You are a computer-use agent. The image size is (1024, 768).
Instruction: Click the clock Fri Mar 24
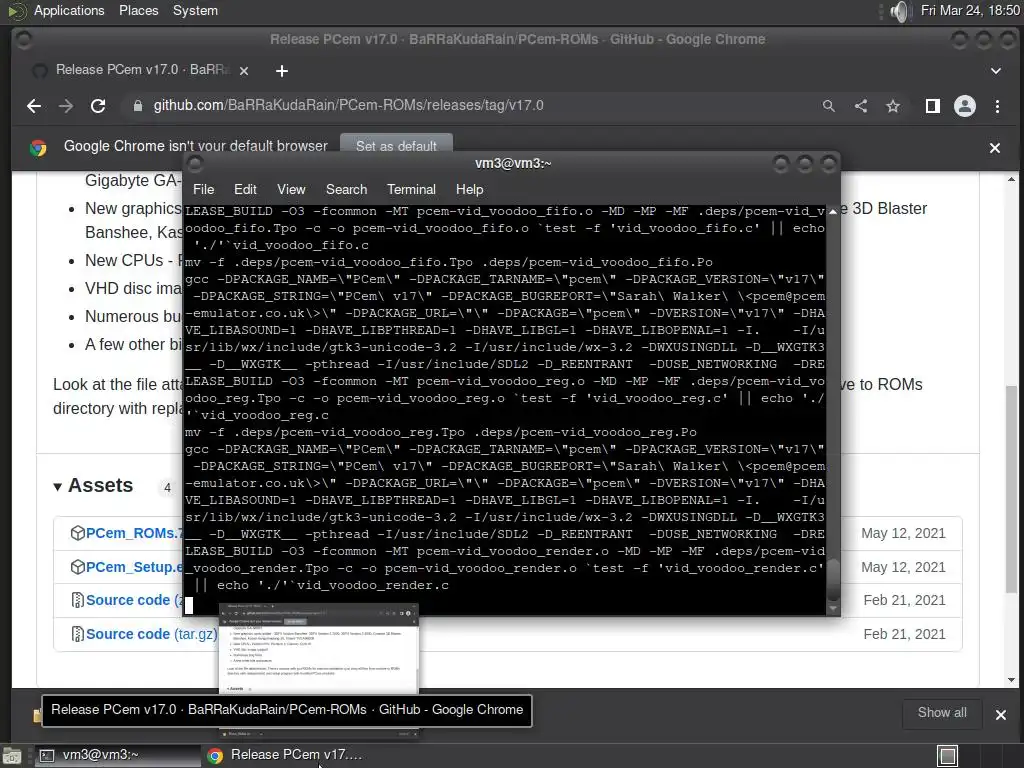click(x=970, y=10)
